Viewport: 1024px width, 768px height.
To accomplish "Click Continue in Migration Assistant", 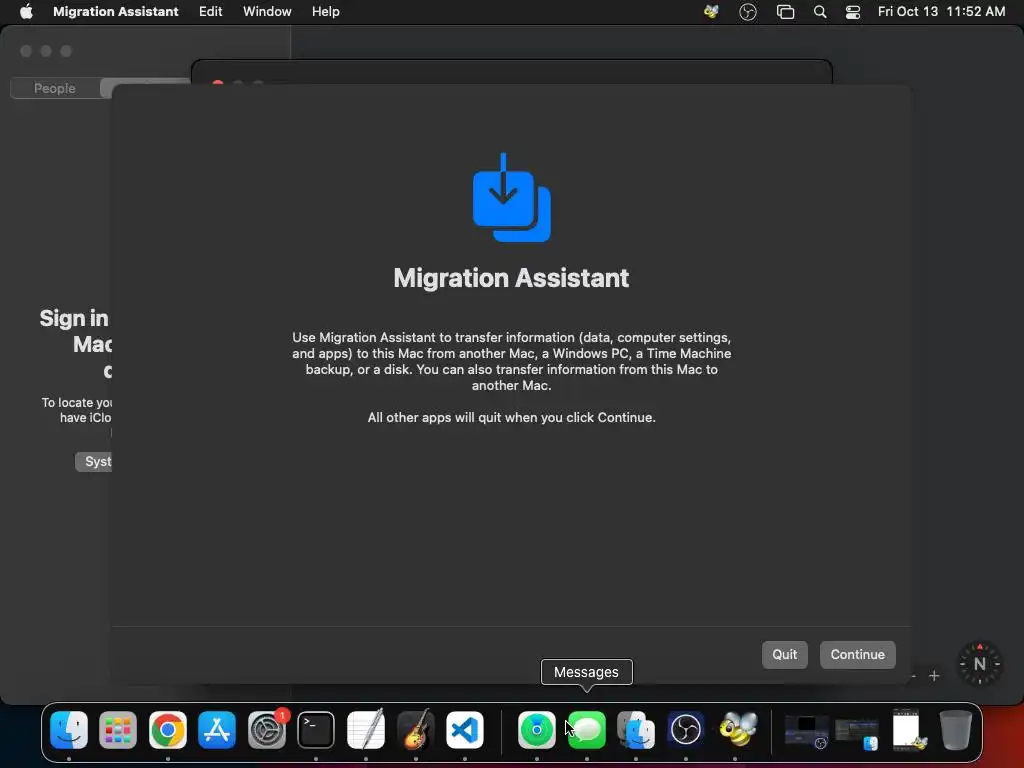I will point(857,654).
